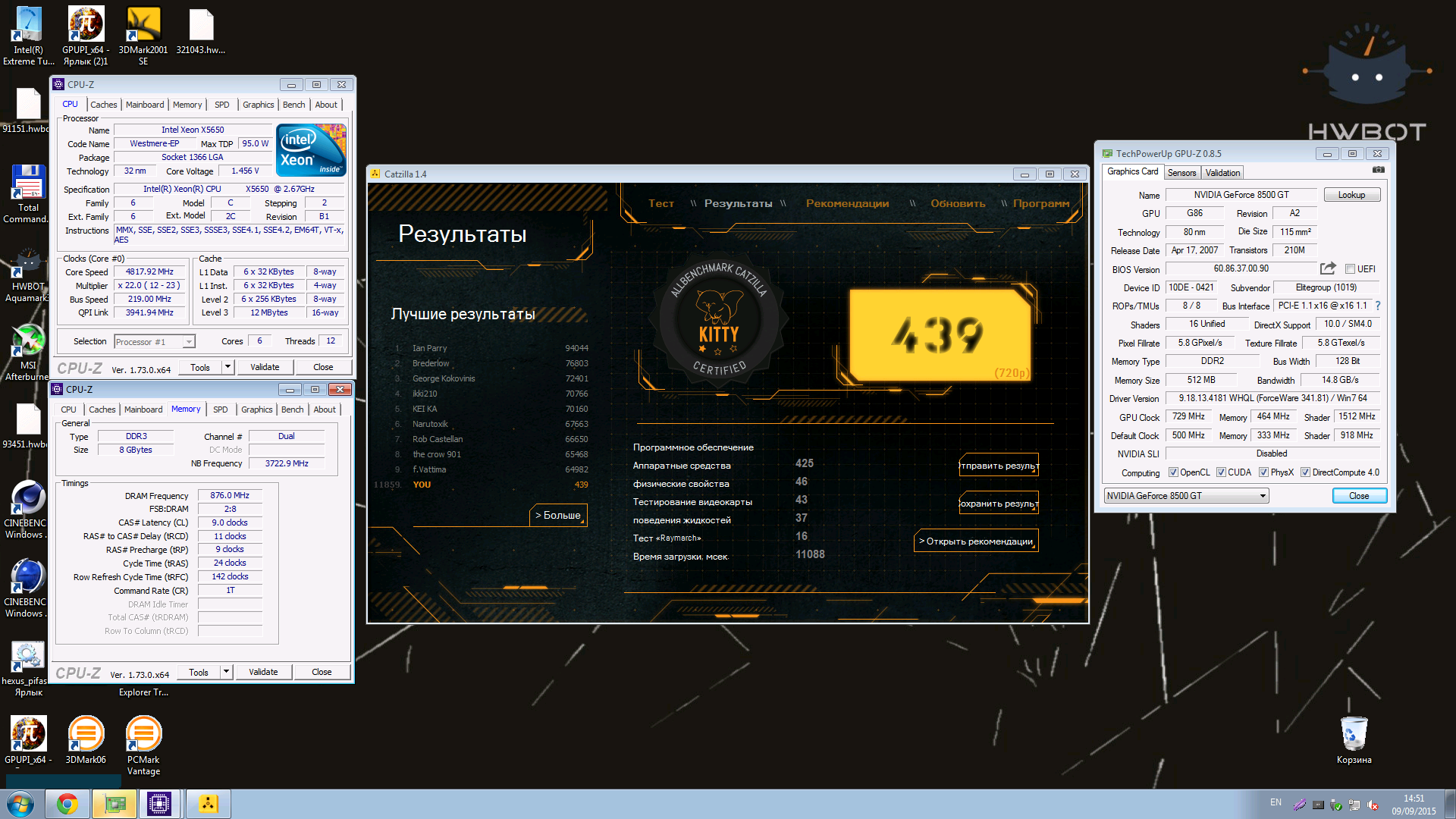Image resolution: width=1456 pixels, height=819 pixels.
Task: Click Bus Interface question mark in GPU-Z
Action: 1378,306
